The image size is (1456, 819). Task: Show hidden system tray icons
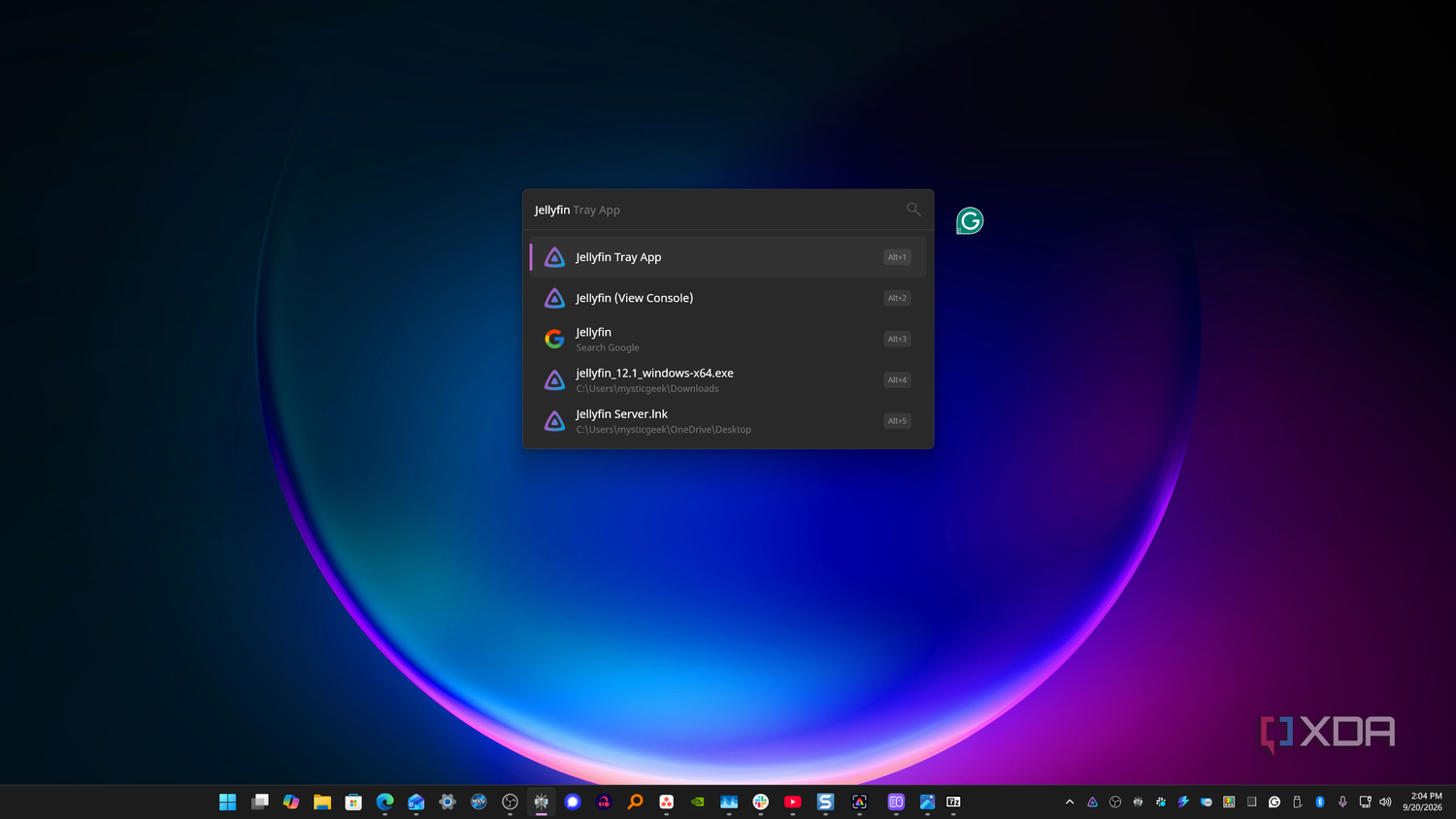pos(1070,802)
